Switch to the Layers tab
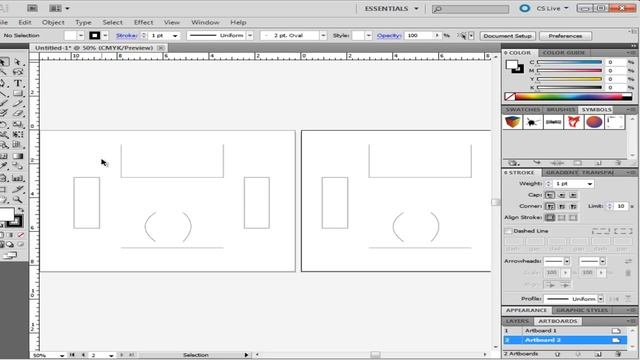Viewport: 640px width, 360px height. pos(517,321)
